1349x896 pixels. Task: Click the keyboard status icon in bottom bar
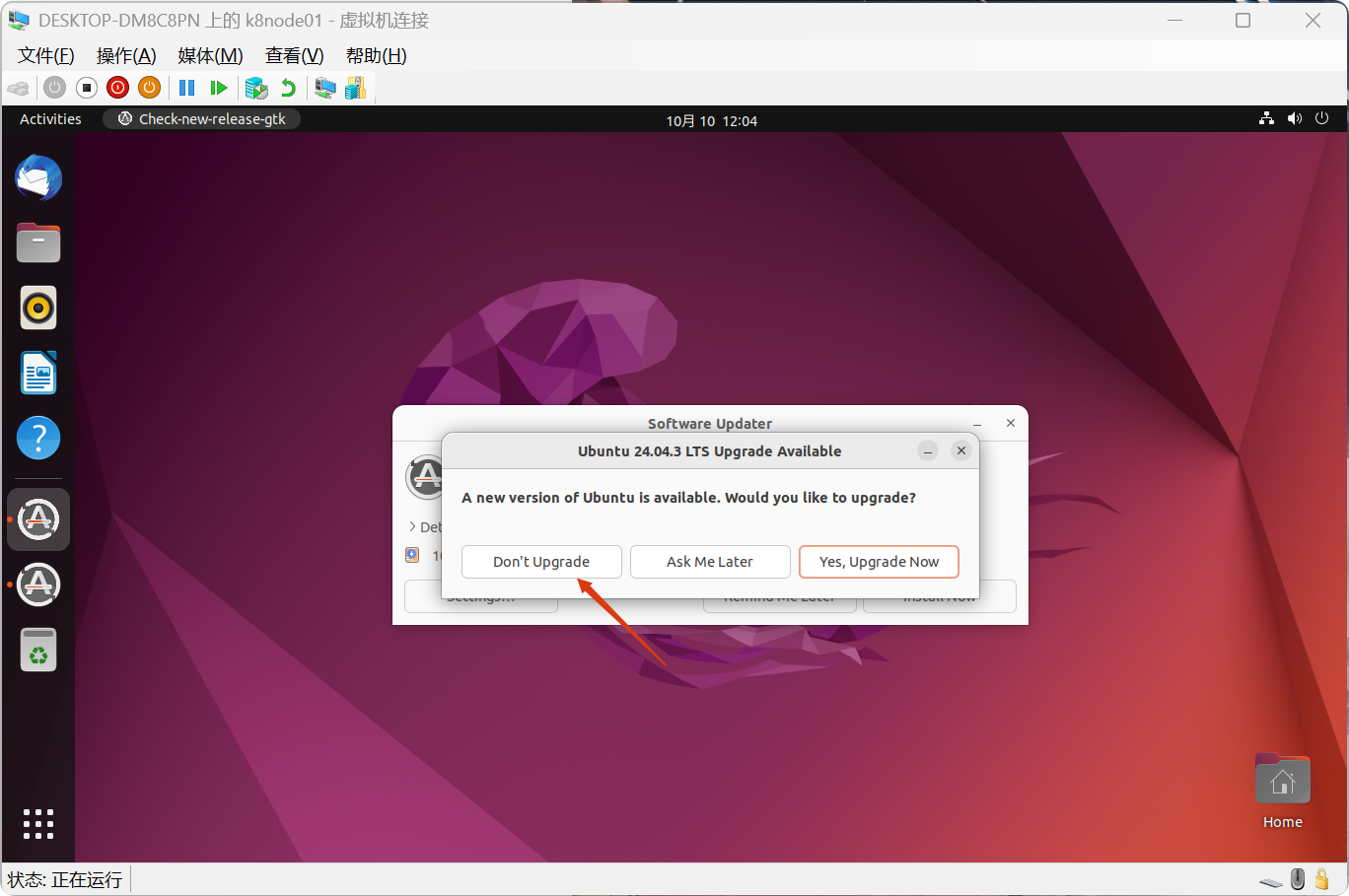pos(1271,881)
